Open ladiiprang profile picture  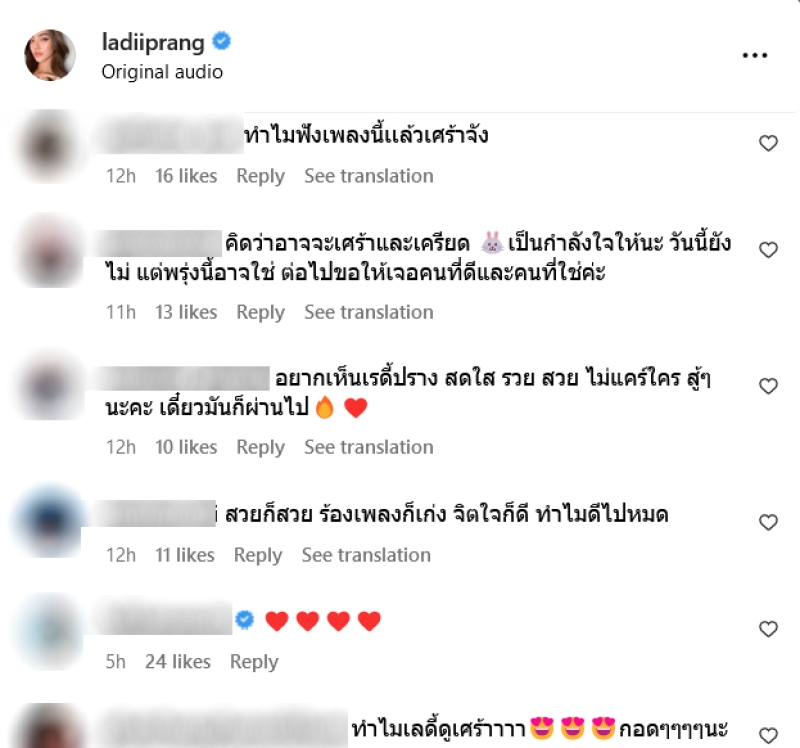pos(50,55)
